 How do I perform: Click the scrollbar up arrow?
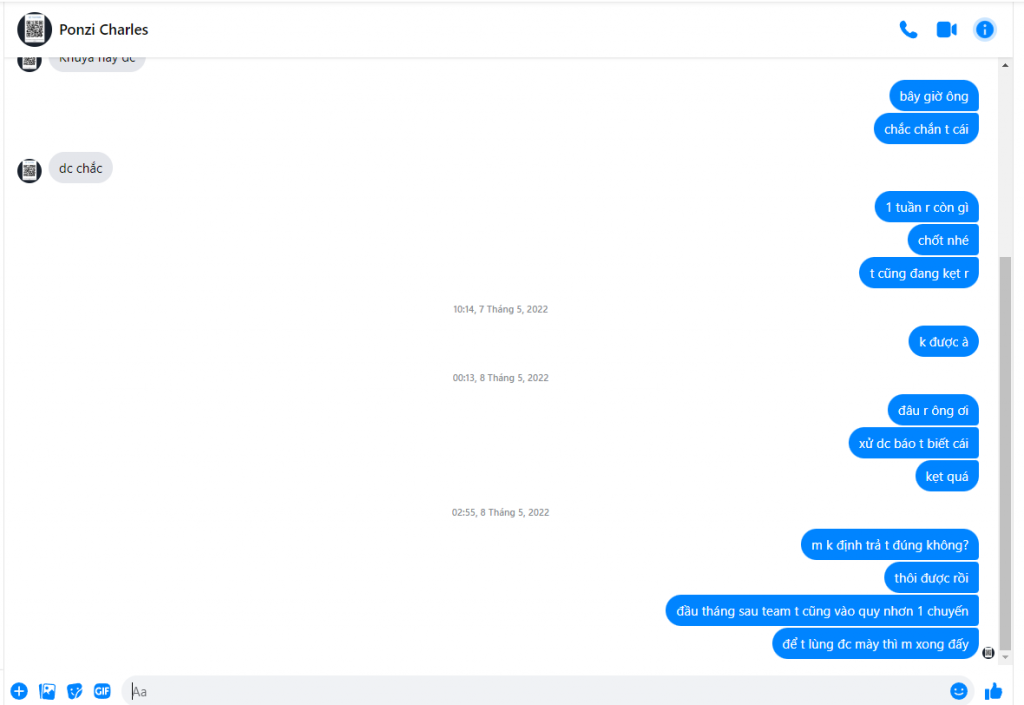1005,65
